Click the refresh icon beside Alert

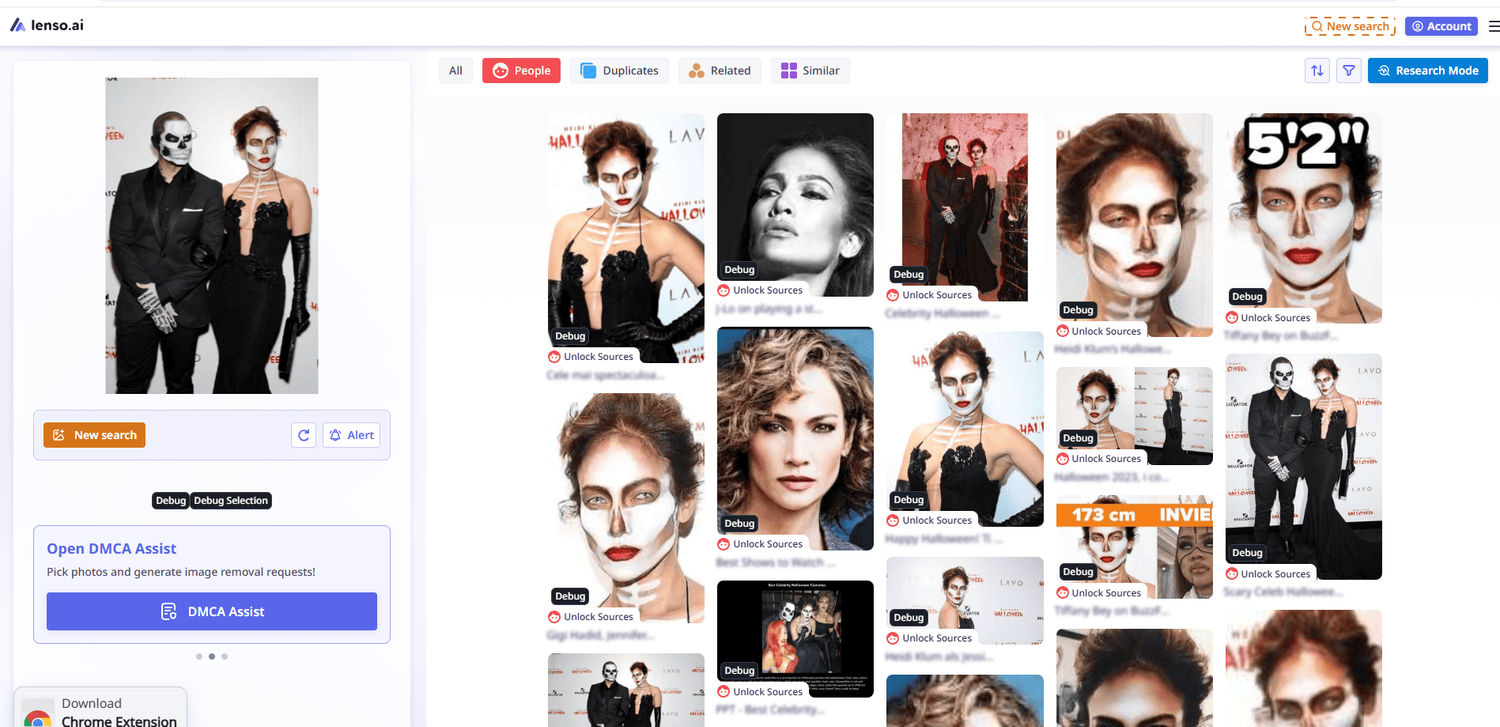point(304,435)
